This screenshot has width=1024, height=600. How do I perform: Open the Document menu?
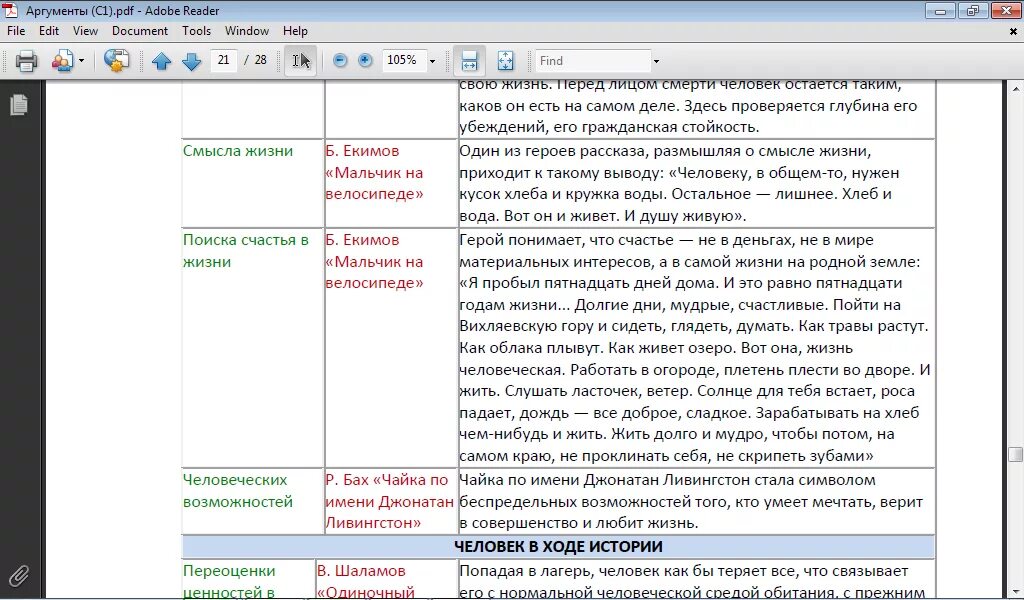(140, 31)
